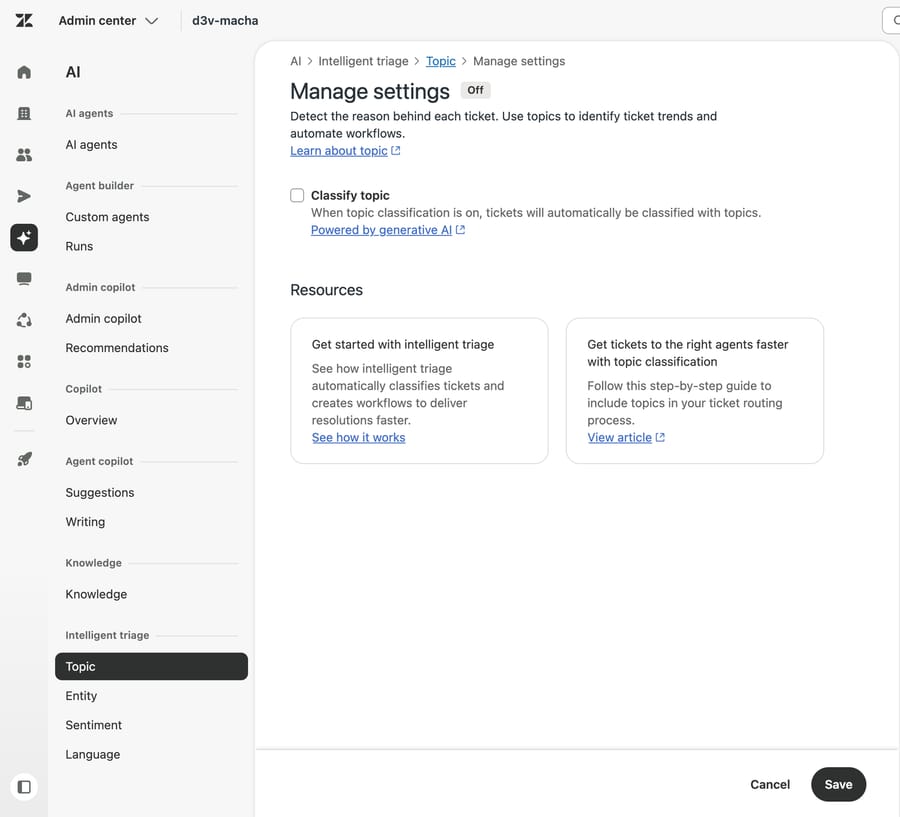This screenshot has height=817, width=900.
Task: Open the Account building icon
Action: 24,114
